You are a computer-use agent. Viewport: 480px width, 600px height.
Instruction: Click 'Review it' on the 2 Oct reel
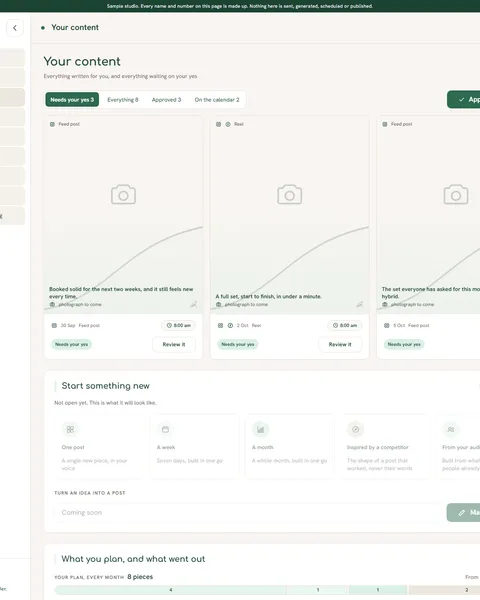tap(340, 344)
